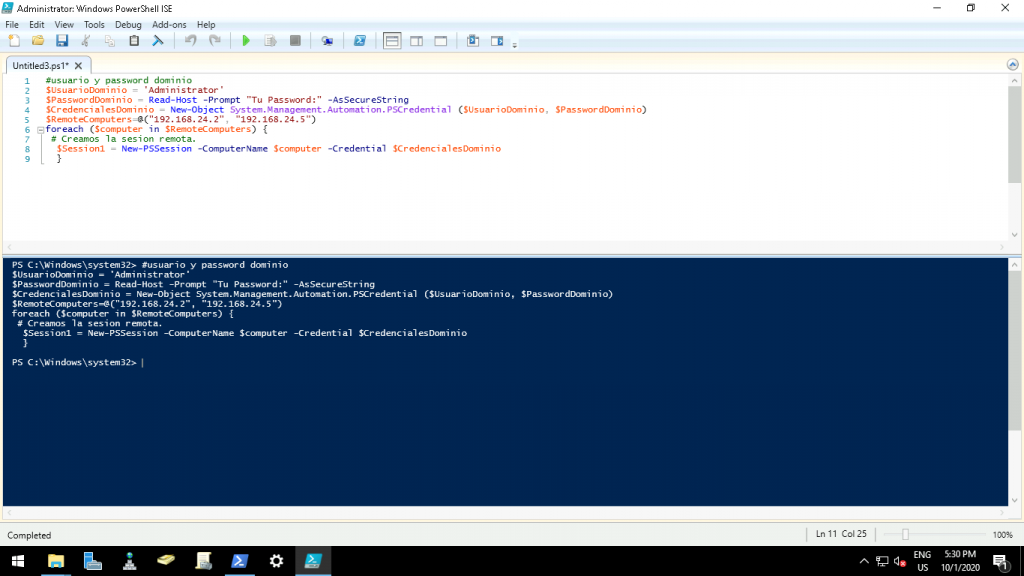Click the '# Creamos la sesion remota.' comment in script

click(123, 139)
